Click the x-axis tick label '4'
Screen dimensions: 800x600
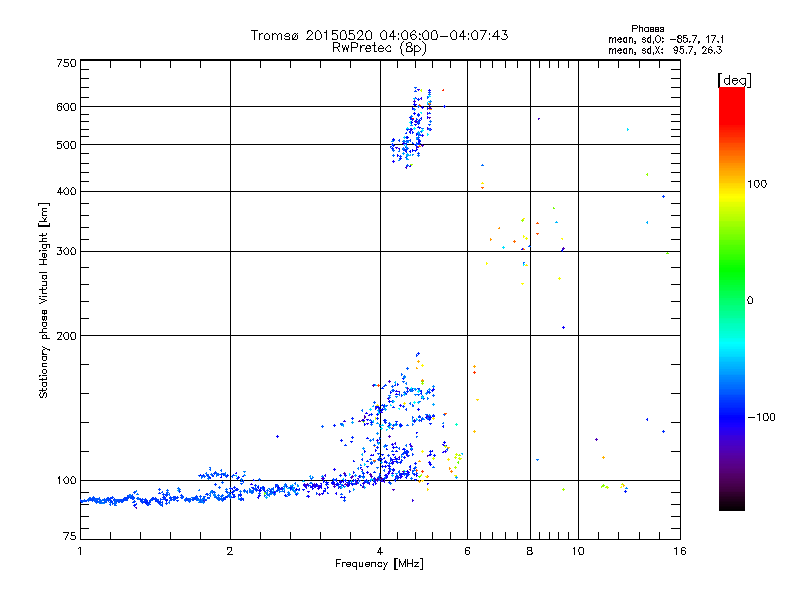point(380,551)
